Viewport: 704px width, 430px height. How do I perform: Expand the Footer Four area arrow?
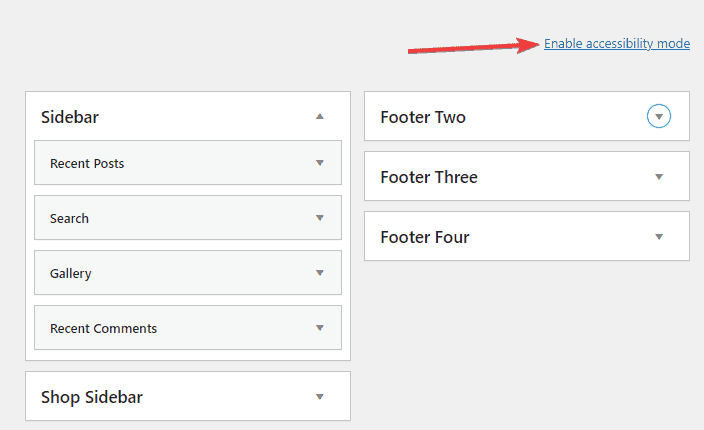(x=659, y=237)
